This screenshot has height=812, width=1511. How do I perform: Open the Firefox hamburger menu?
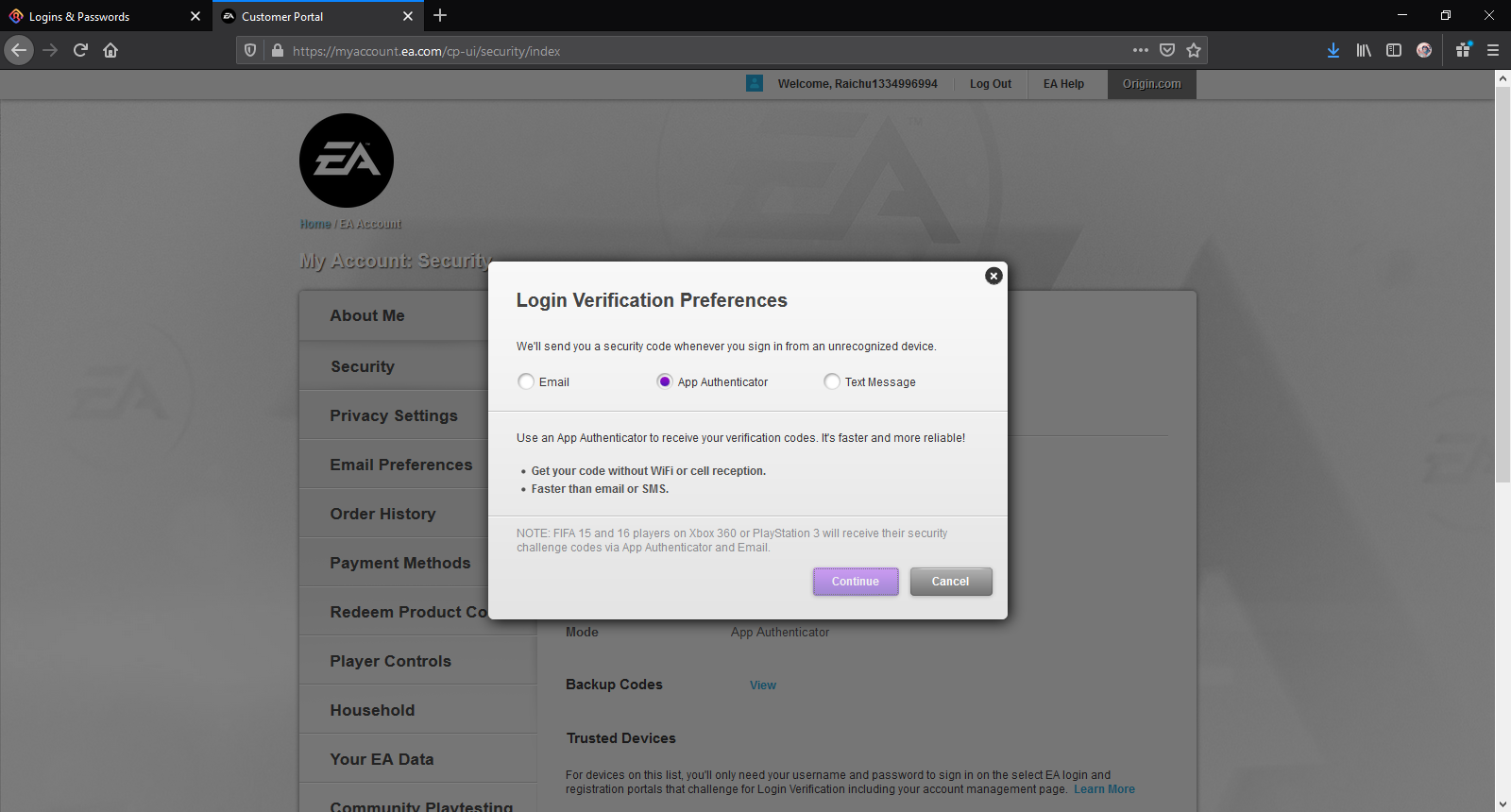1493,50
